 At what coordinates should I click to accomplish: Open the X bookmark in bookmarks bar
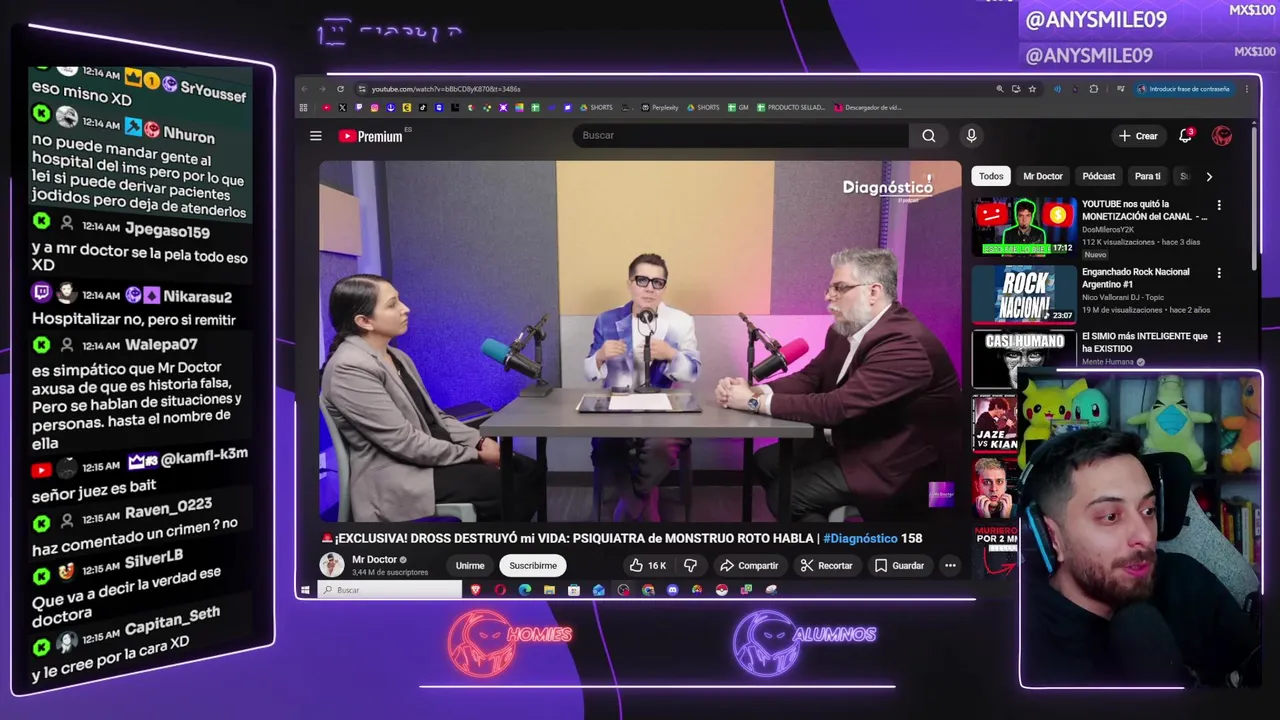tap(342, 107)
